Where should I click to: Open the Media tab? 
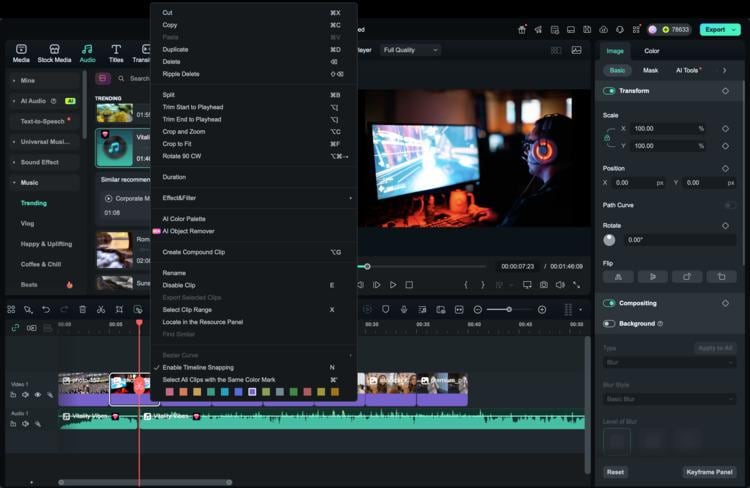click(x=21, y=53)
